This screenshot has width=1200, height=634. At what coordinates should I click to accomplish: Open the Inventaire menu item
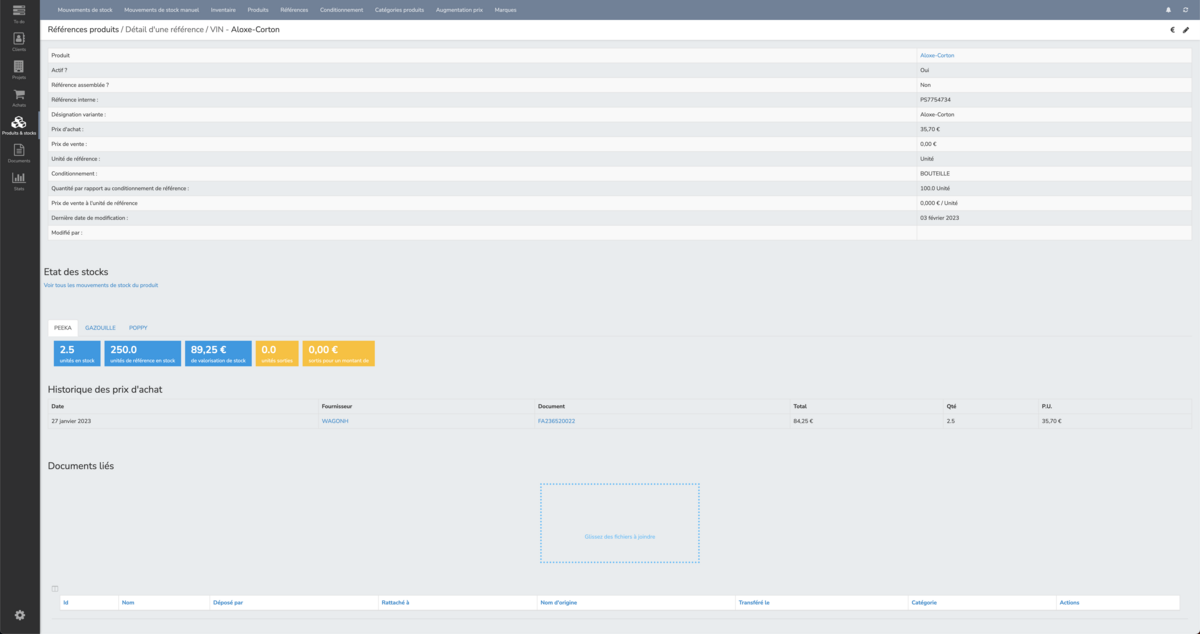pos(223,10)
